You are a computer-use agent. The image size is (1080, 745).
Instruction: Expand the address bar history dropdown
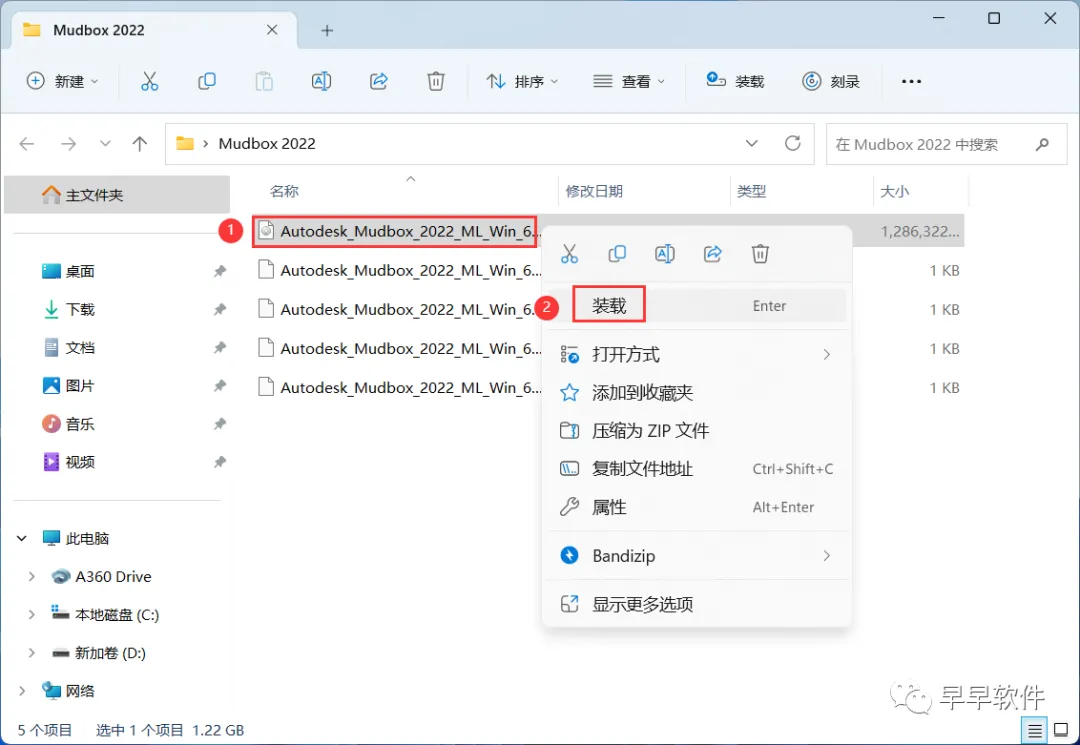(751, 143)
